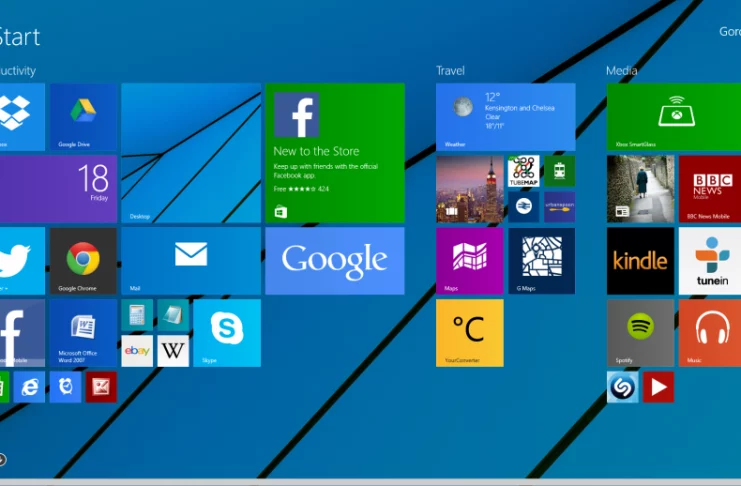Open the Music headphones tile
This screenshot has height=486, width=741.
click(x=710, y=333)
